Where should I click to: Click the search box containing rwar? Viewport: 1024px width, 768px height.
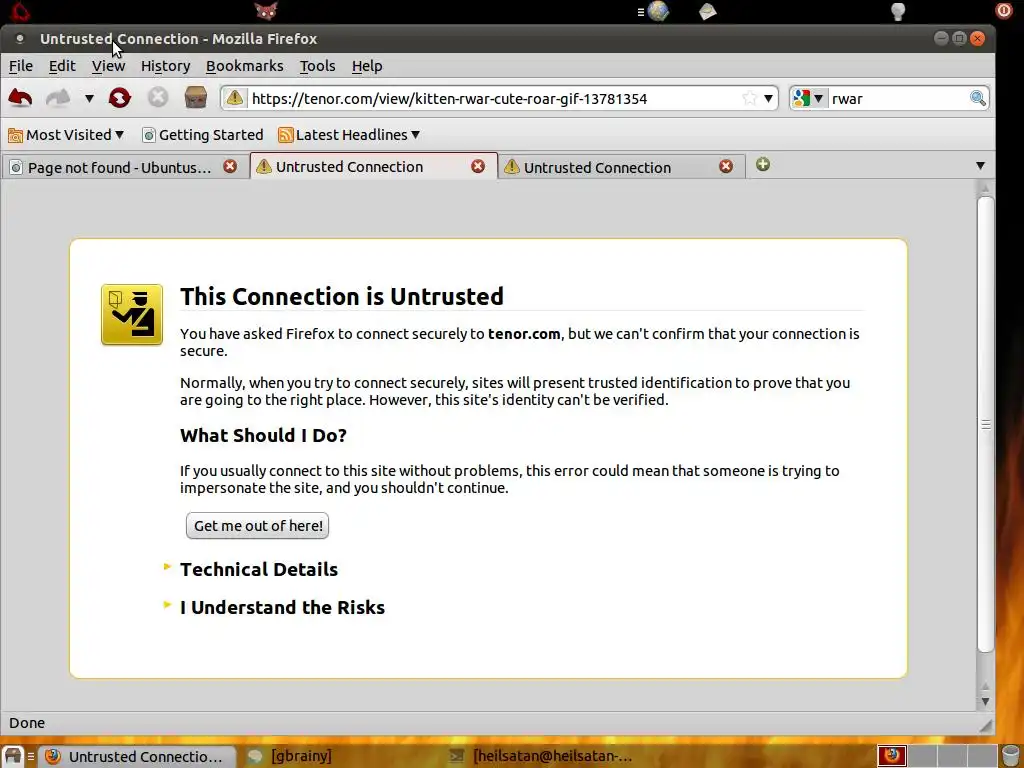click(898, 99)
